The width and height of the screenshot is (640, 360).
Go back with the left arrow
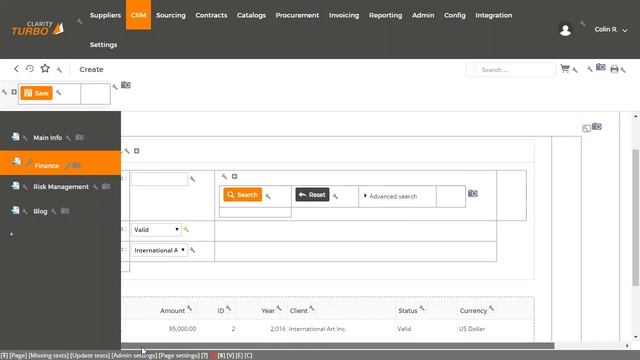coord(16,69)
